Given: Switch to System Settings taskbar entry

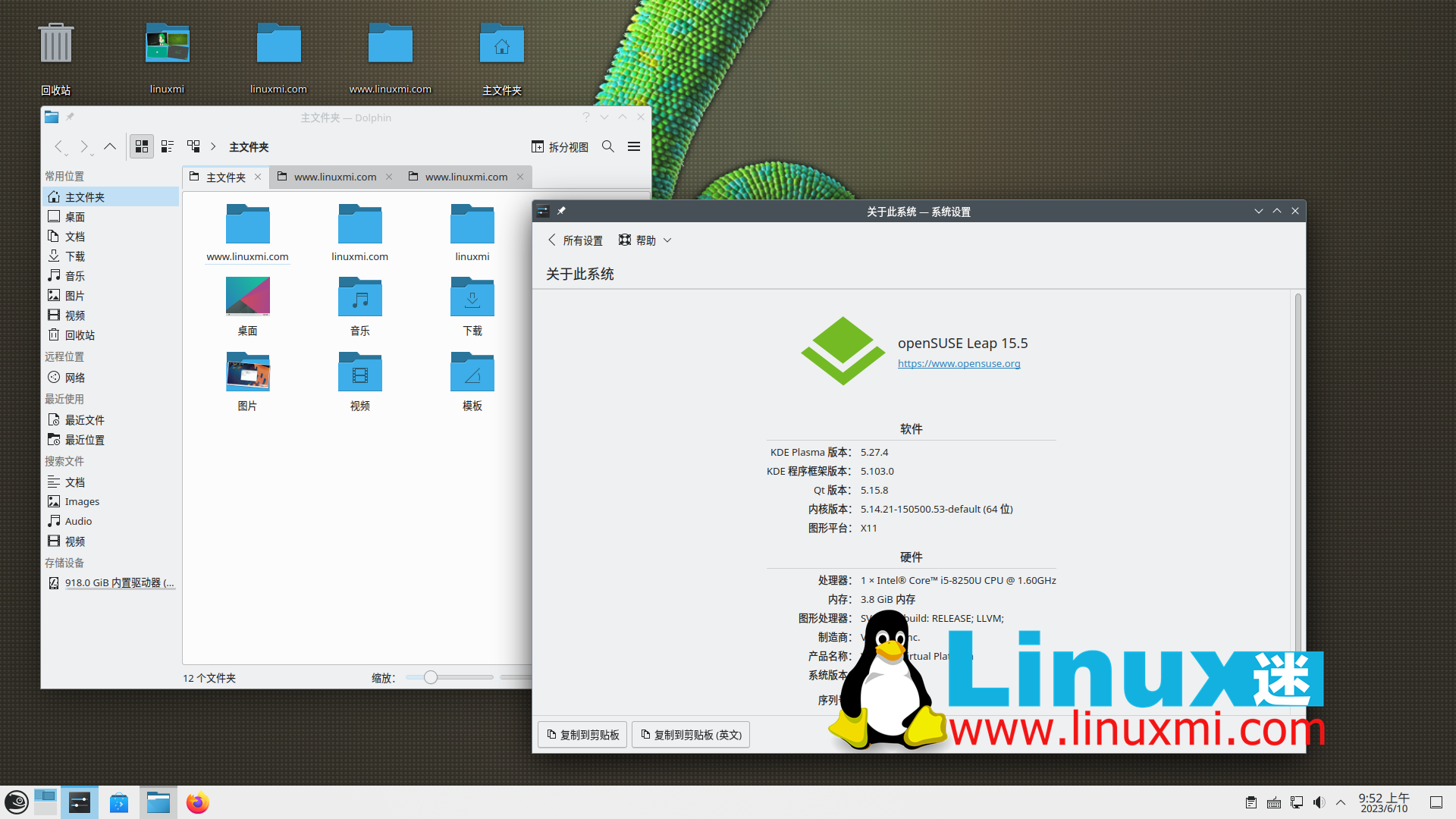Looking at the screenshot, I should tap(79, 802).
